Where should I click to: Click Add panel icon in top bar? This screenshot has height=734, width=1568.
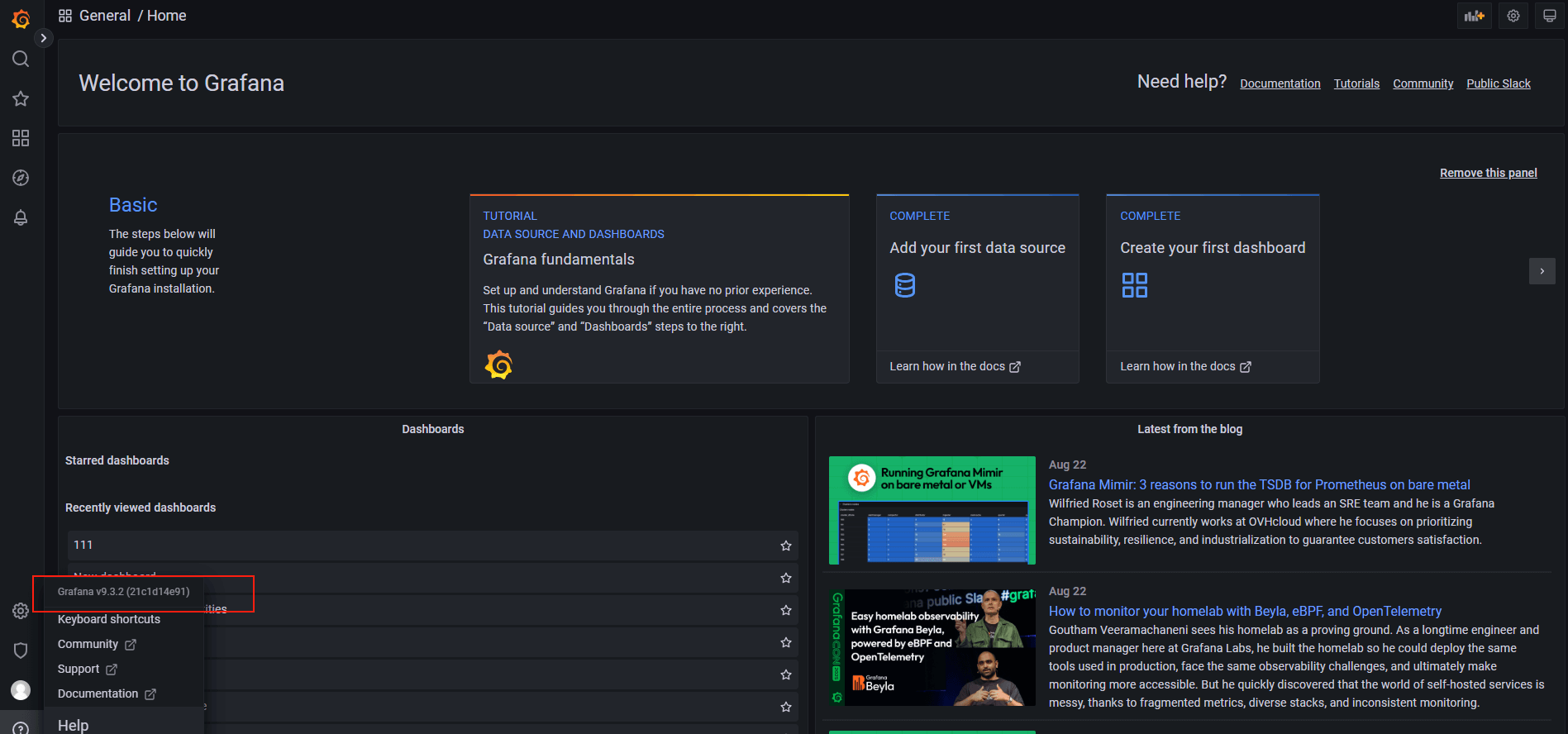(1474, 16)
